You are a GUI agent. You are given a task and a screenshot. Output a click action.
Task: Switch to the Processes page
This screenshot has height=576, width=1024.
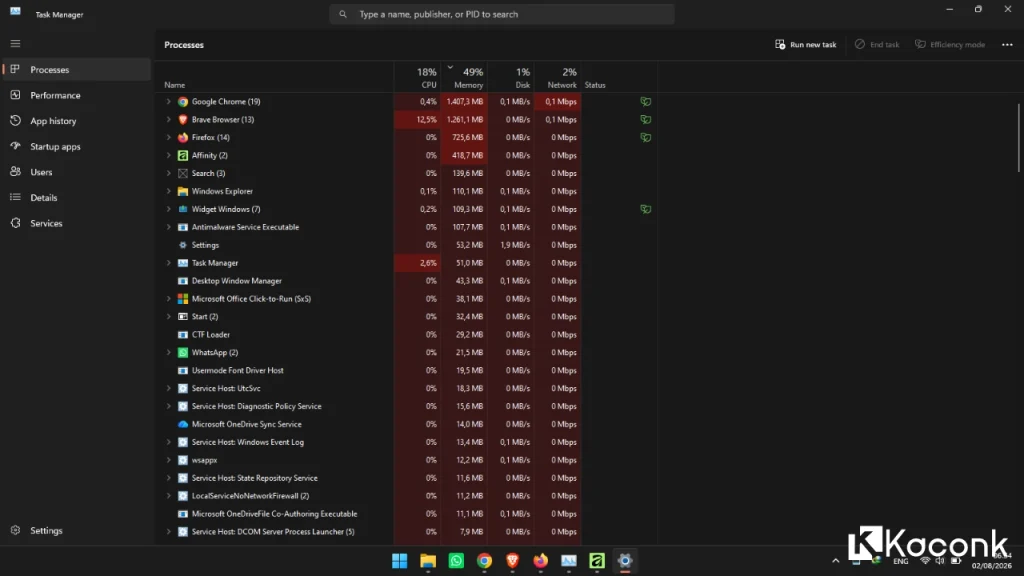76,70
